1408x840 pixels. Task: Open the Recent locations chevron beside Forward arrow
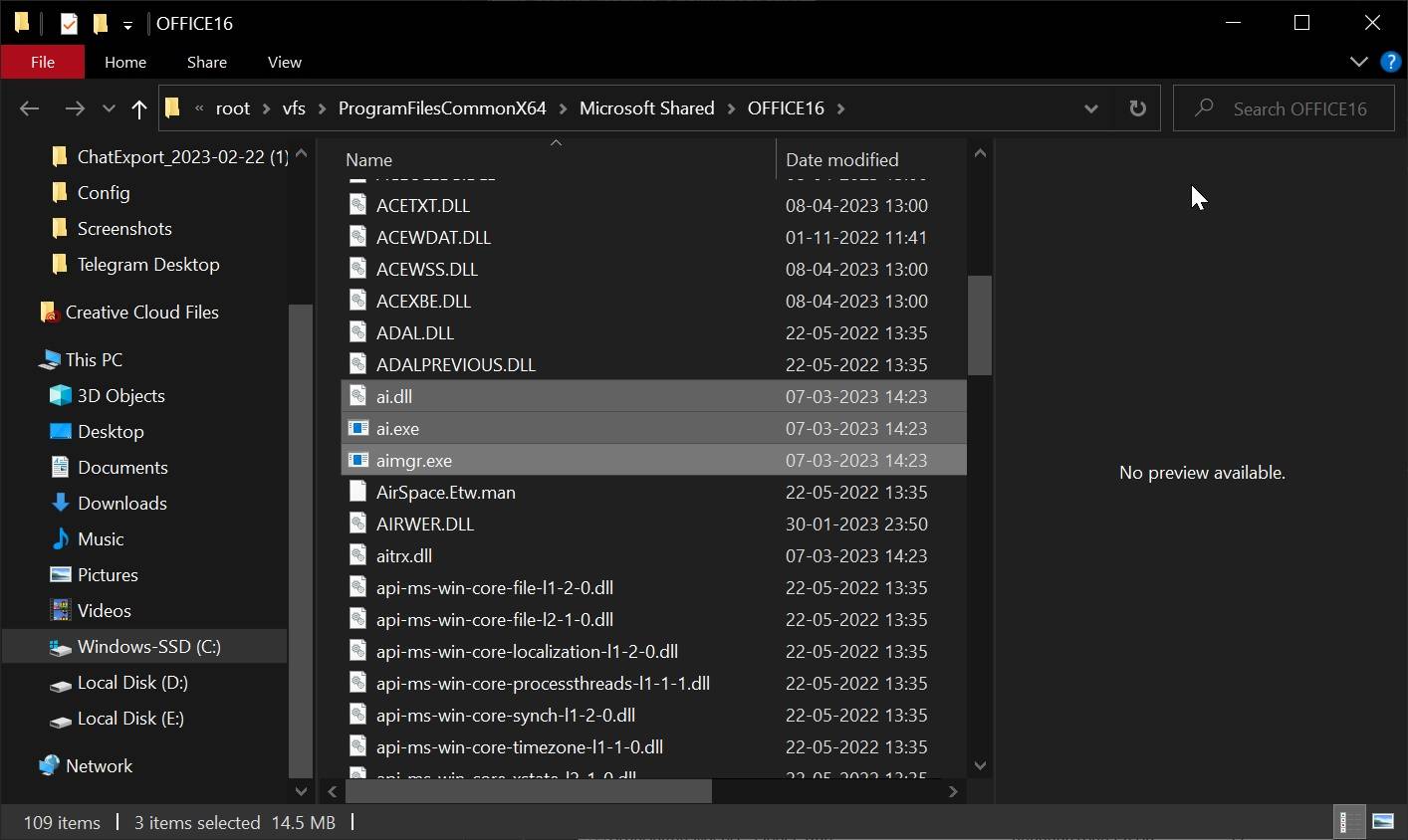click(x=109, y=108)
